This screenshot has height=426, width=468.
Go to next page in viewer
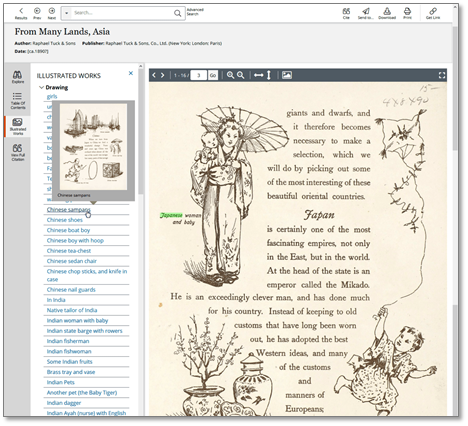tap(163, 75)
